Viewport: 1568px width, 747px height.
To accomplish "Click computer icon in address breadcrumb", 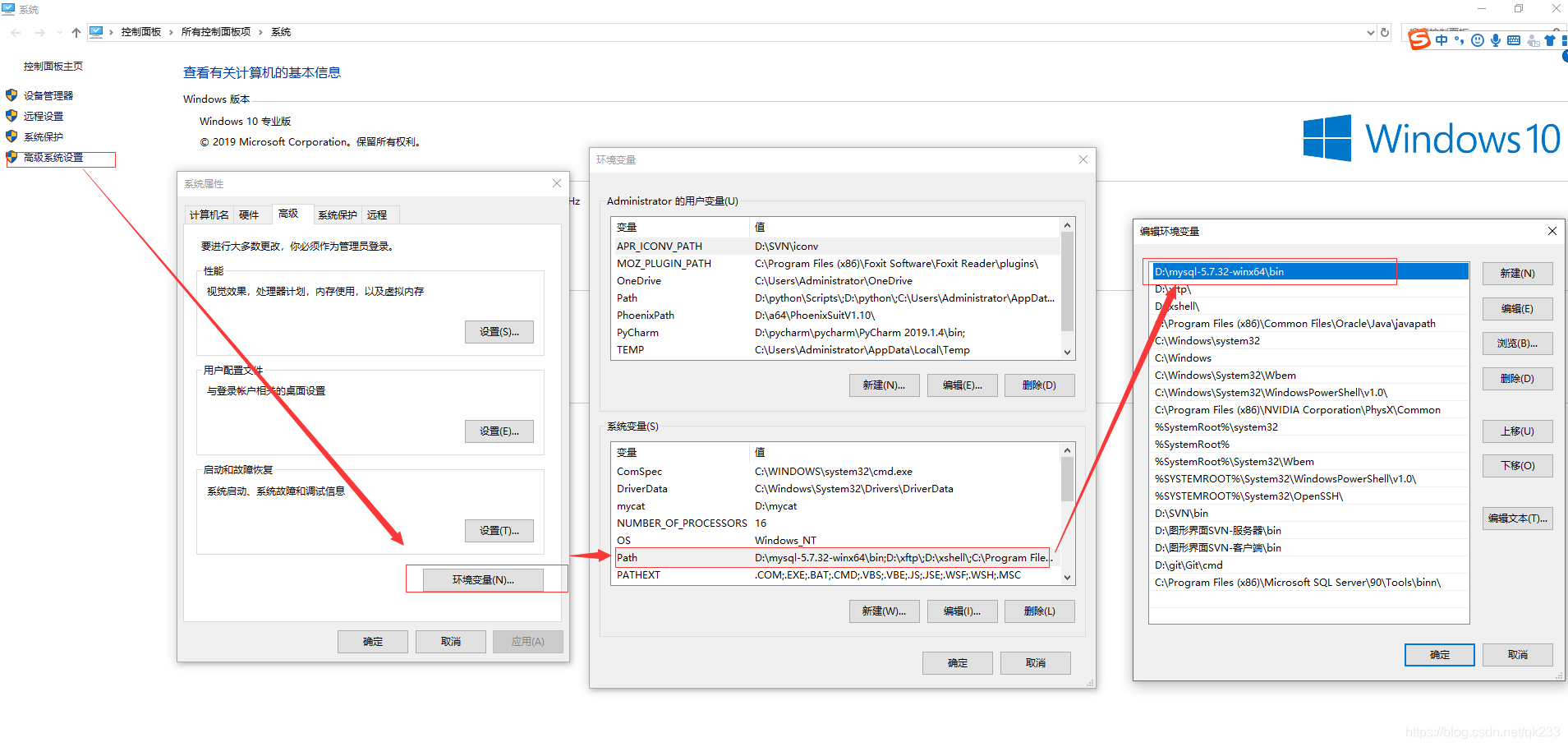I will point(96,32).
